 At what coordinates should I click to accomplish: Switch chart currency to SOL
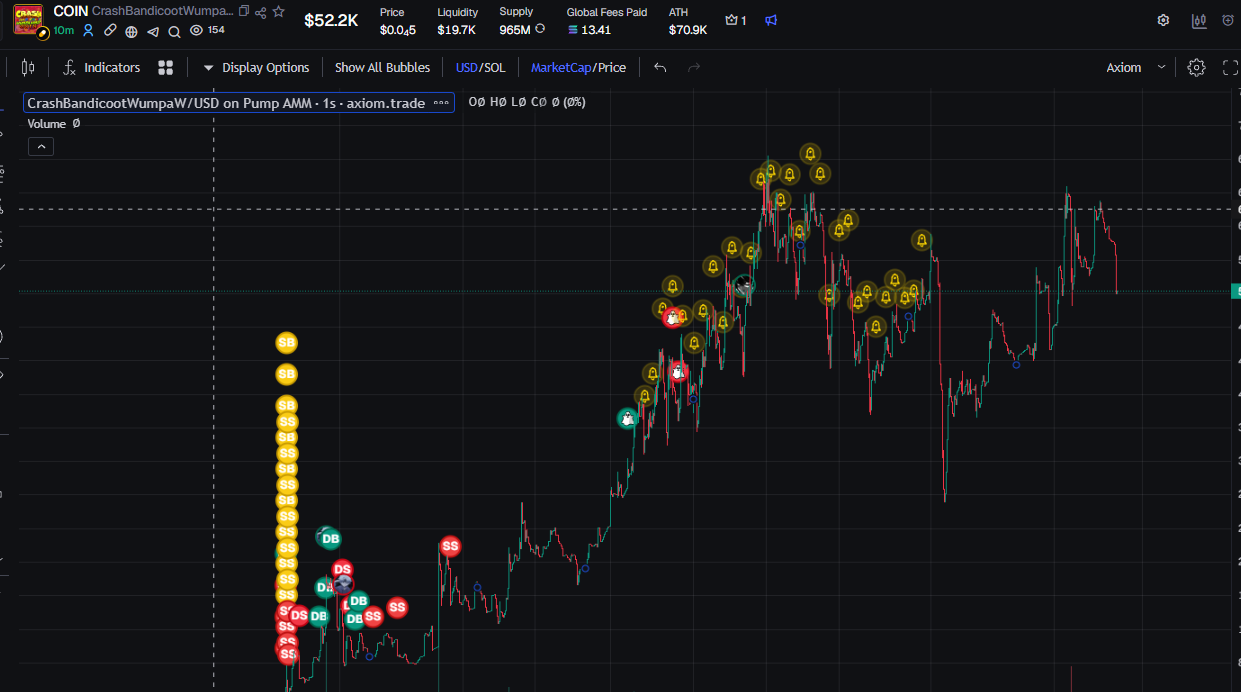point(494,67)
